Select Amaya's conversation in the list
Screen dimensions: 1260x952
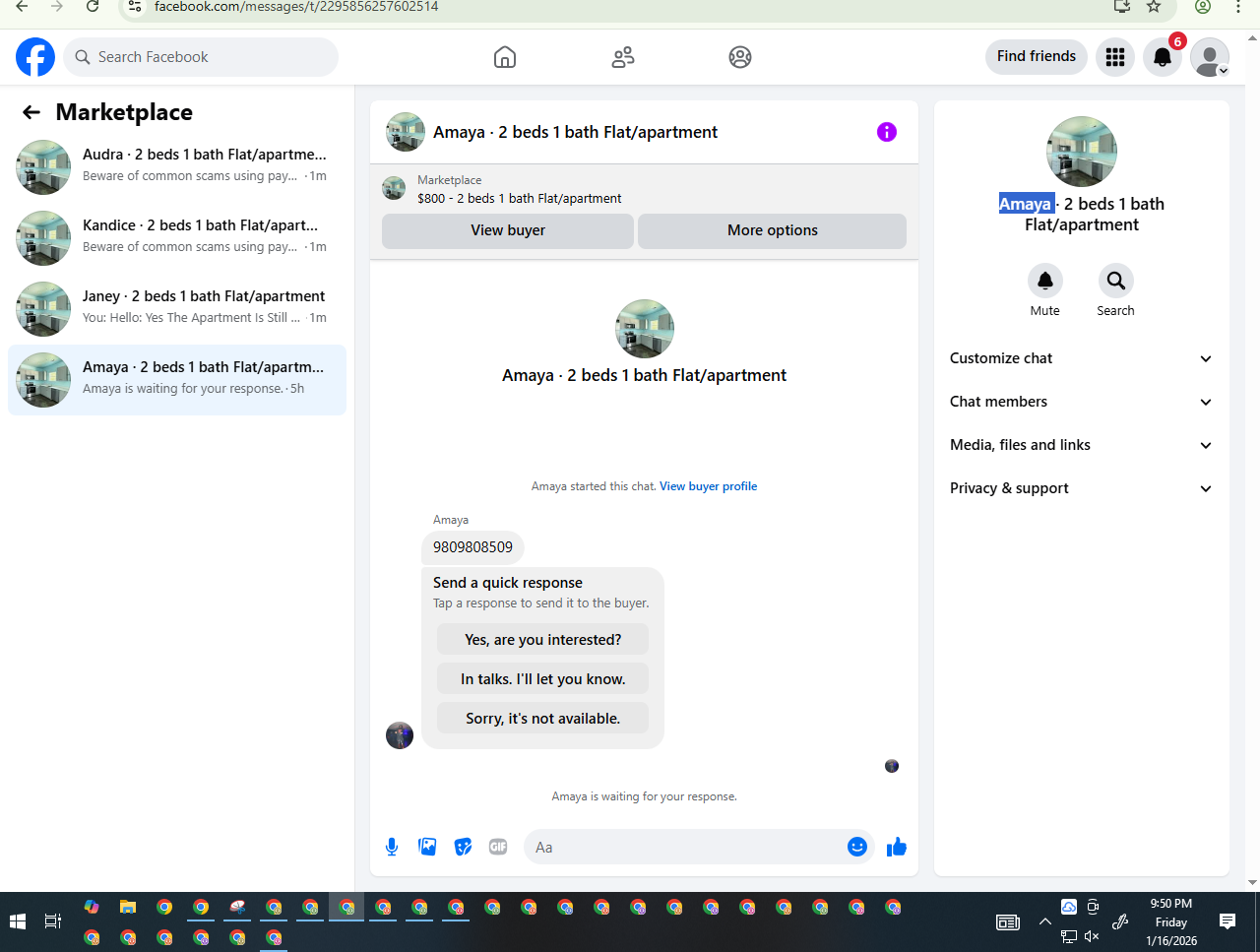[x=177, y=379]
